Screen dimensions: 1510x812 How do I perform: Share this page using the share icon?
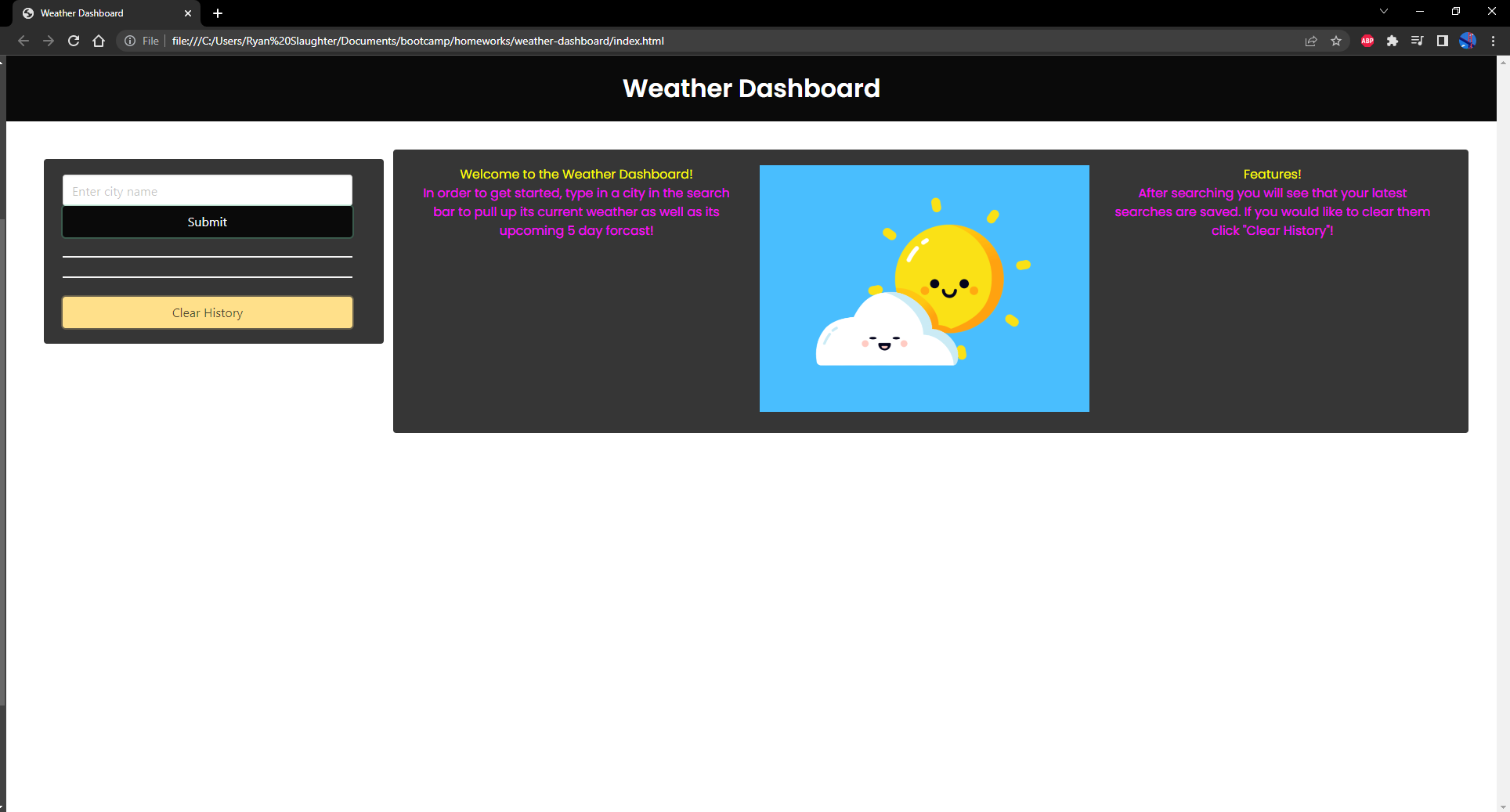[1311, 41]
